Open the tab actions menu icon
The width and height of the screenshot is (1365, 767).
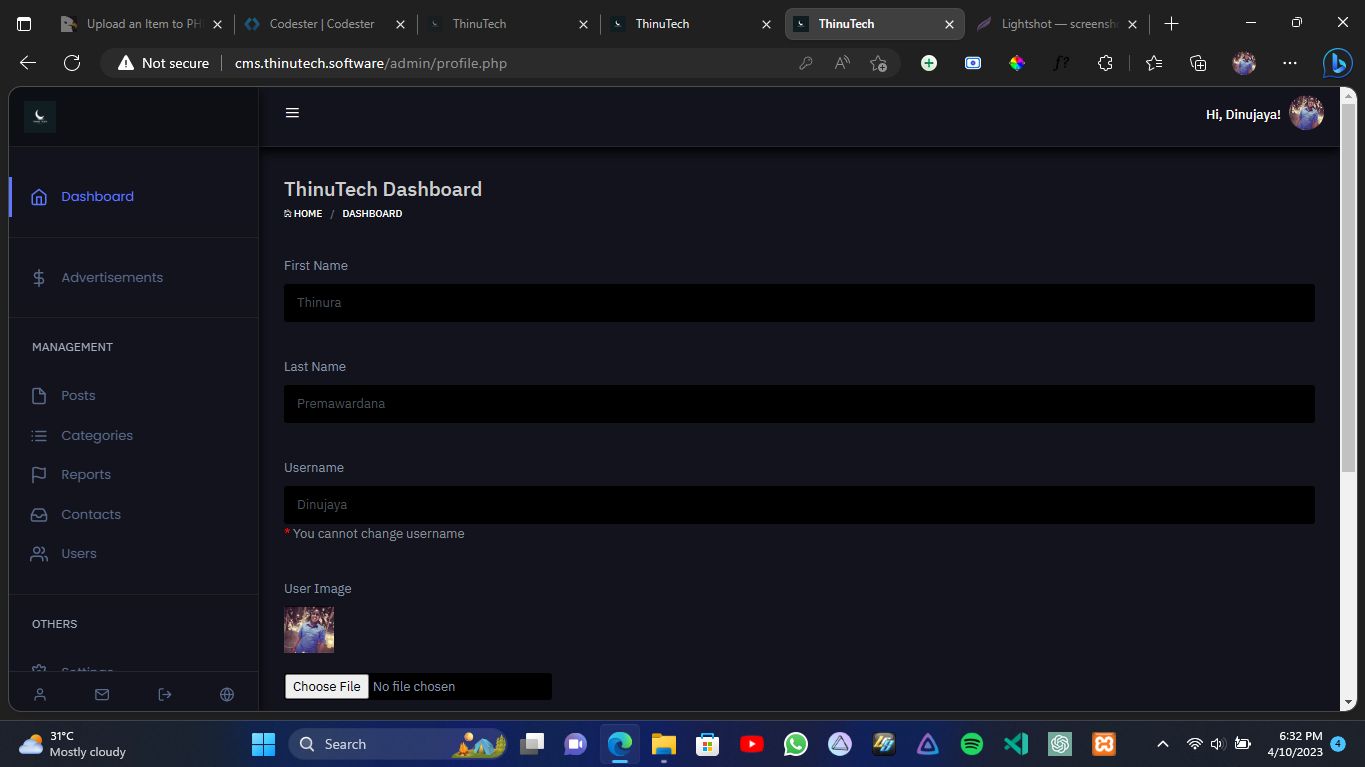(x=25, y=24)
